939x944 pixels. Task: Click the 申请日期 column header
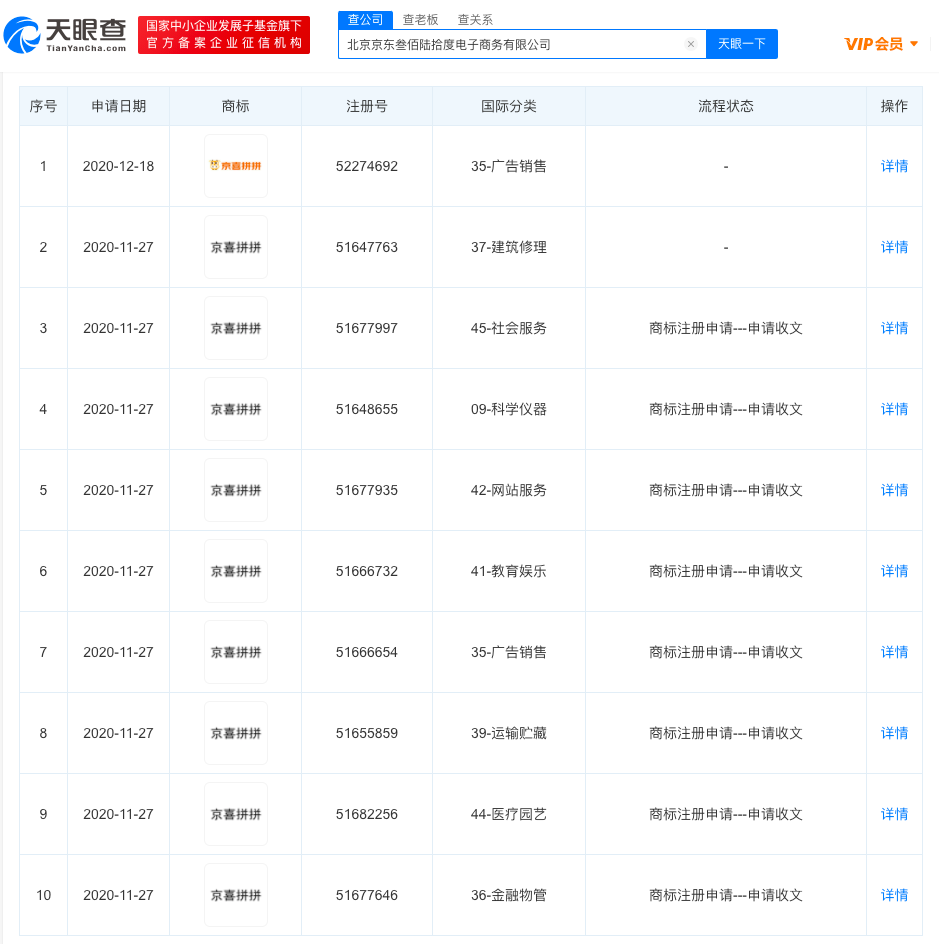[119, 107]
